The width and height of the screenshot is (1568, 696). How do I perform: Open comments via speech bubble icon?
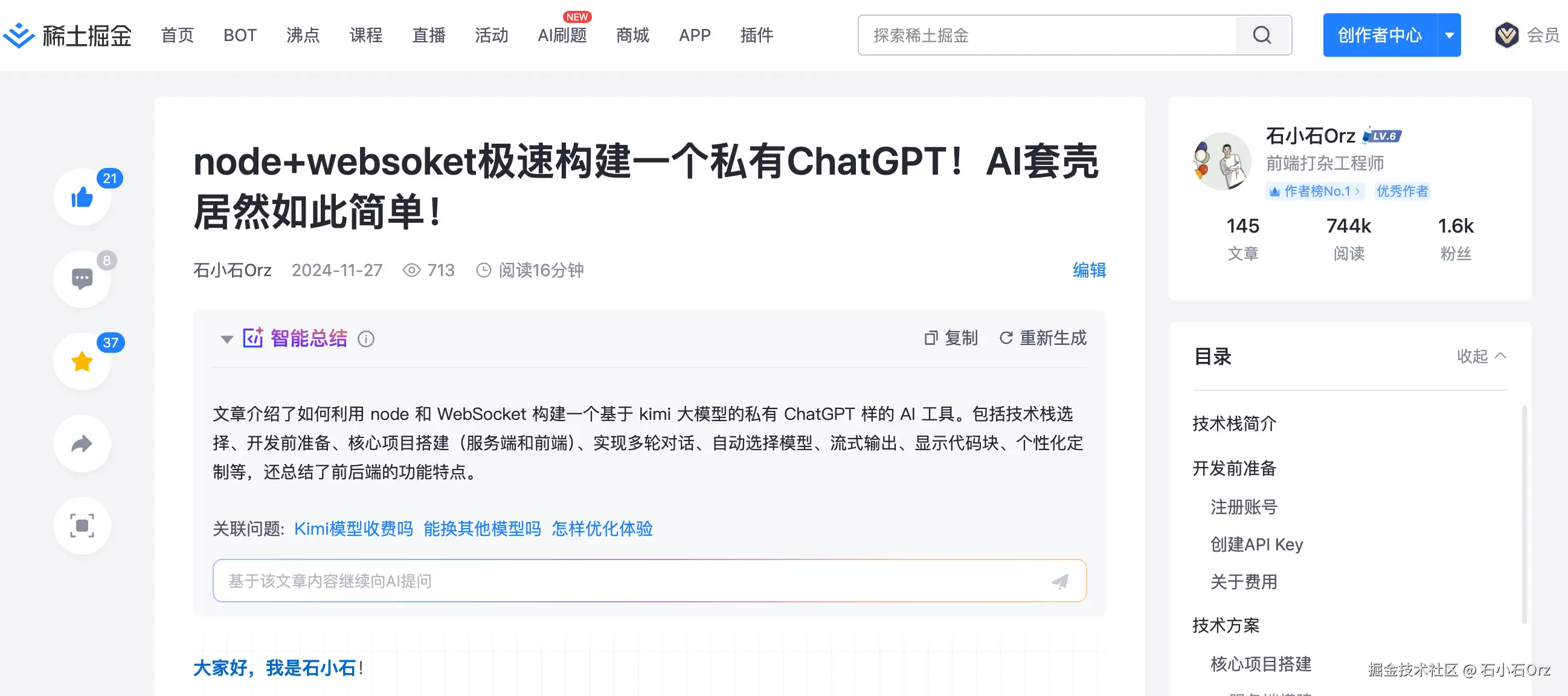click(x=82, y=279)
